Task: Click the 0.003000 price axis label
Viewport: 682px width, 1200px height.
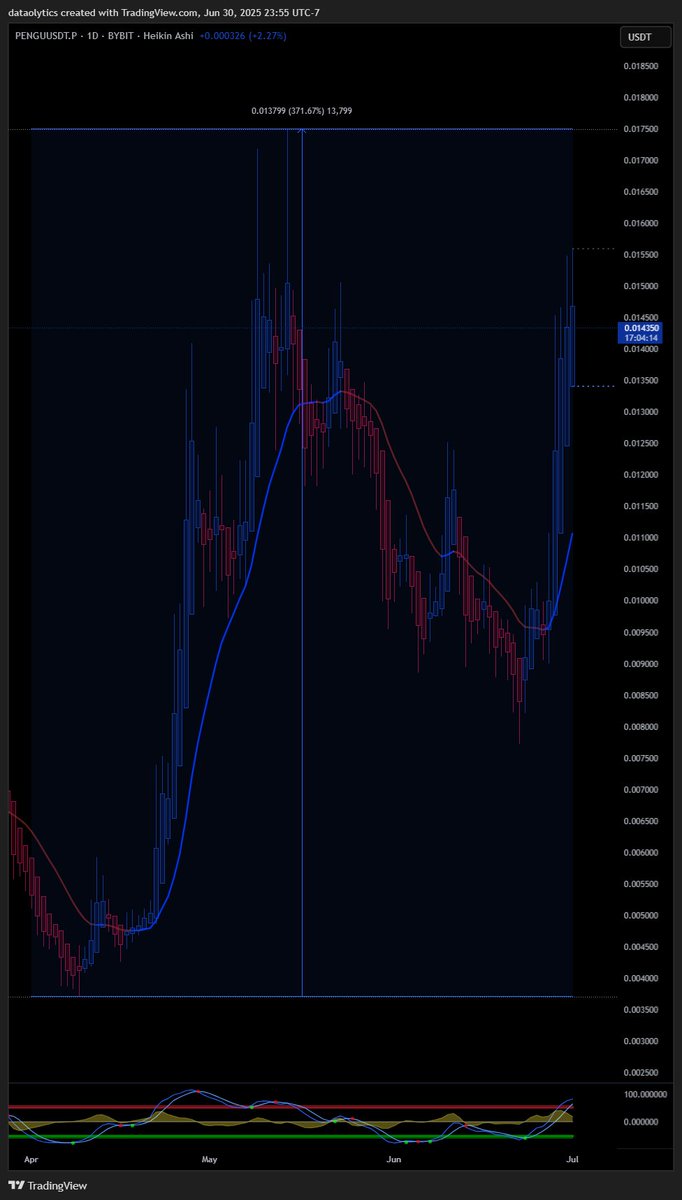Action: 641,1041
